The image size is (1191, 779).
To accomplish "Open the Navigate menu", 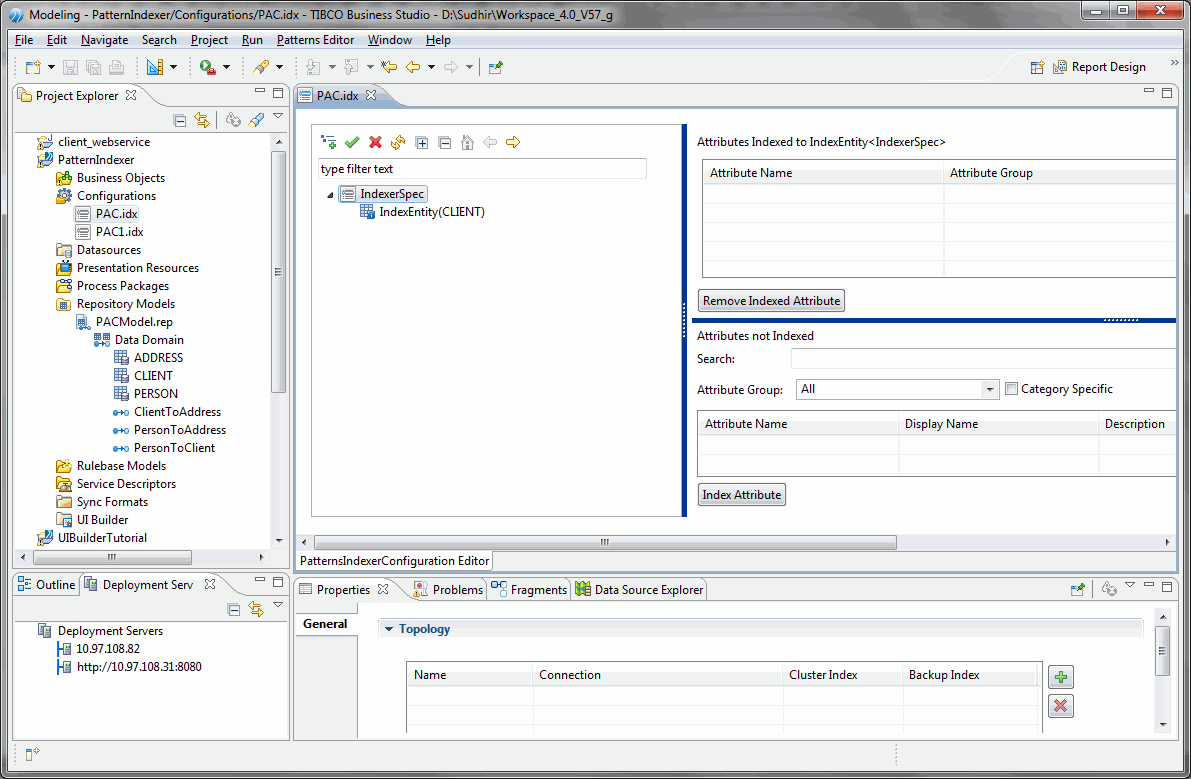I will point(104,40).
